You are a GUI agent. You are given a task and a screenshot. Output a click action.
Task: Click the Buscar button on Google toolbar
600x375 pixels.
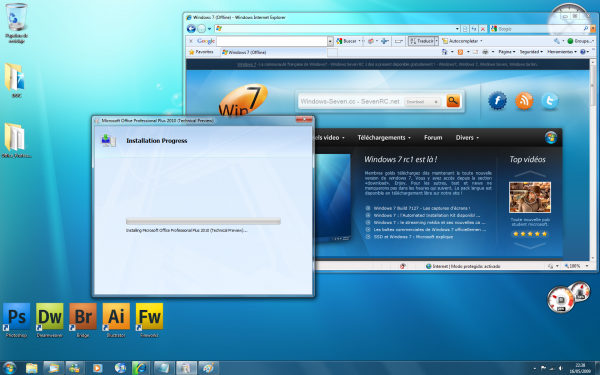pos(348,41)
